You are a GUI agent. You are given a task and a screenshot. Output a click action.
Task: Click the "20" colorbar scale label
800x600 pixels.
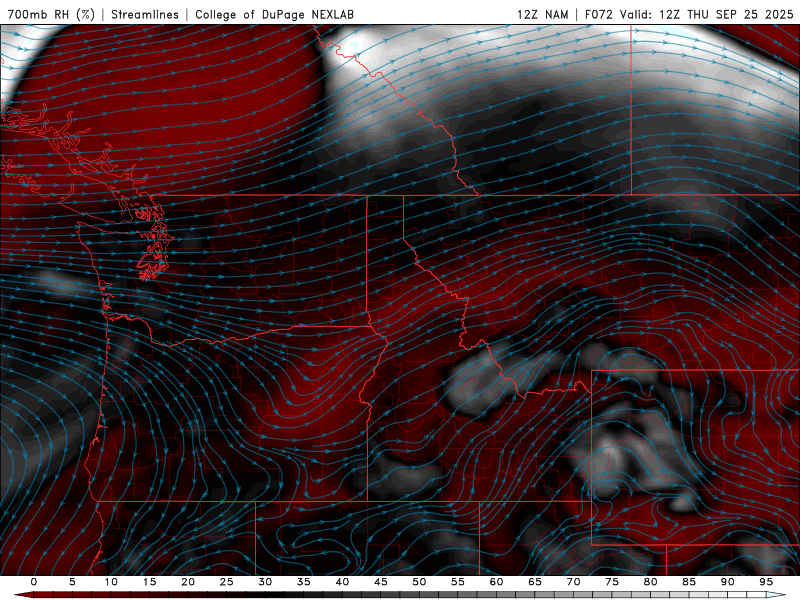188,582
